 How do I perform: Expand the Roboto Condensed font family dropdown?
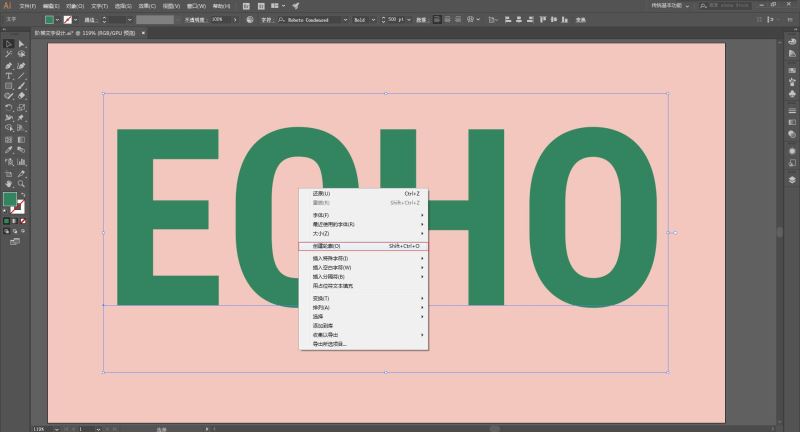pos(345,20)
